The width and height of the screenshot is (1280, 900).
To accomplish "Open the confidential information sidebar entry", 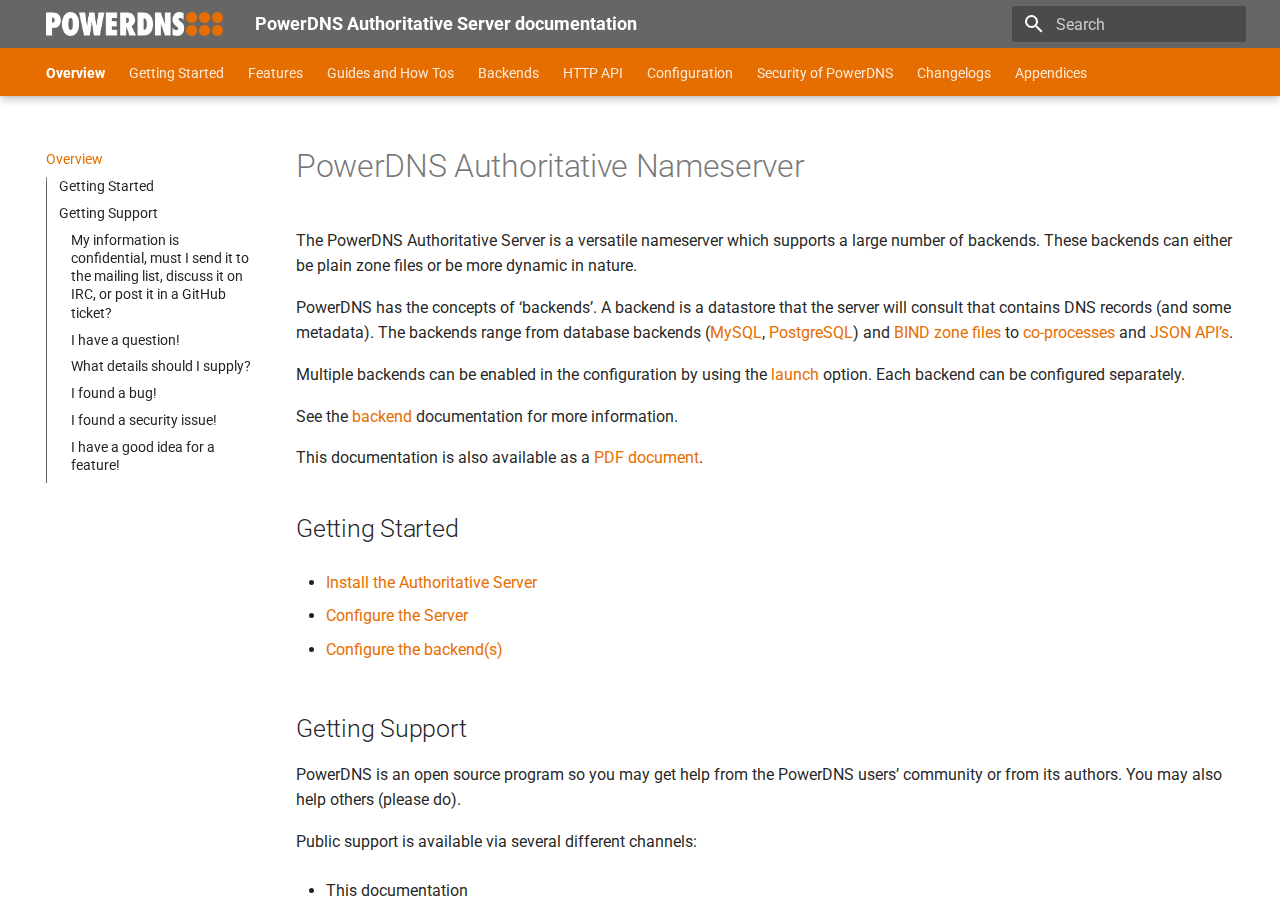I will (x=161, y=276).
